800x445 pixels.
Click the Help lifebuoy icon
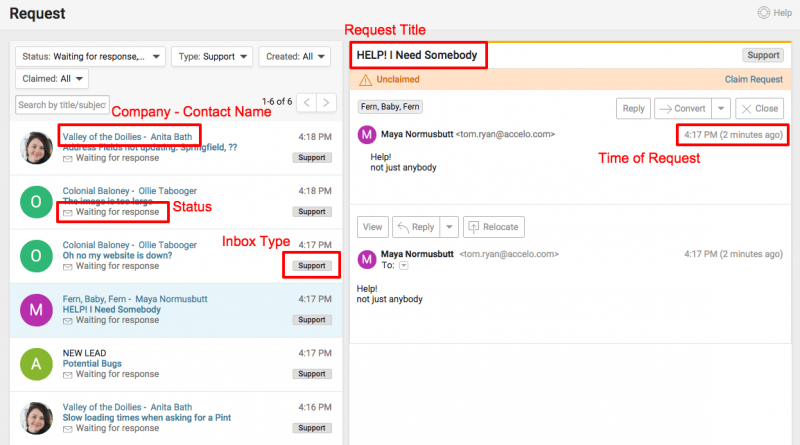pos(766,13)
